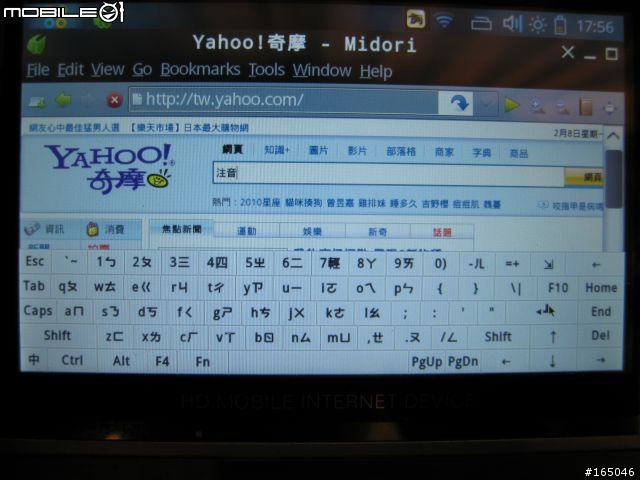Click the yellow Yahoo search button
This screenshot has width=640, height=480.
pyautogui.click(x=583, y=178)
